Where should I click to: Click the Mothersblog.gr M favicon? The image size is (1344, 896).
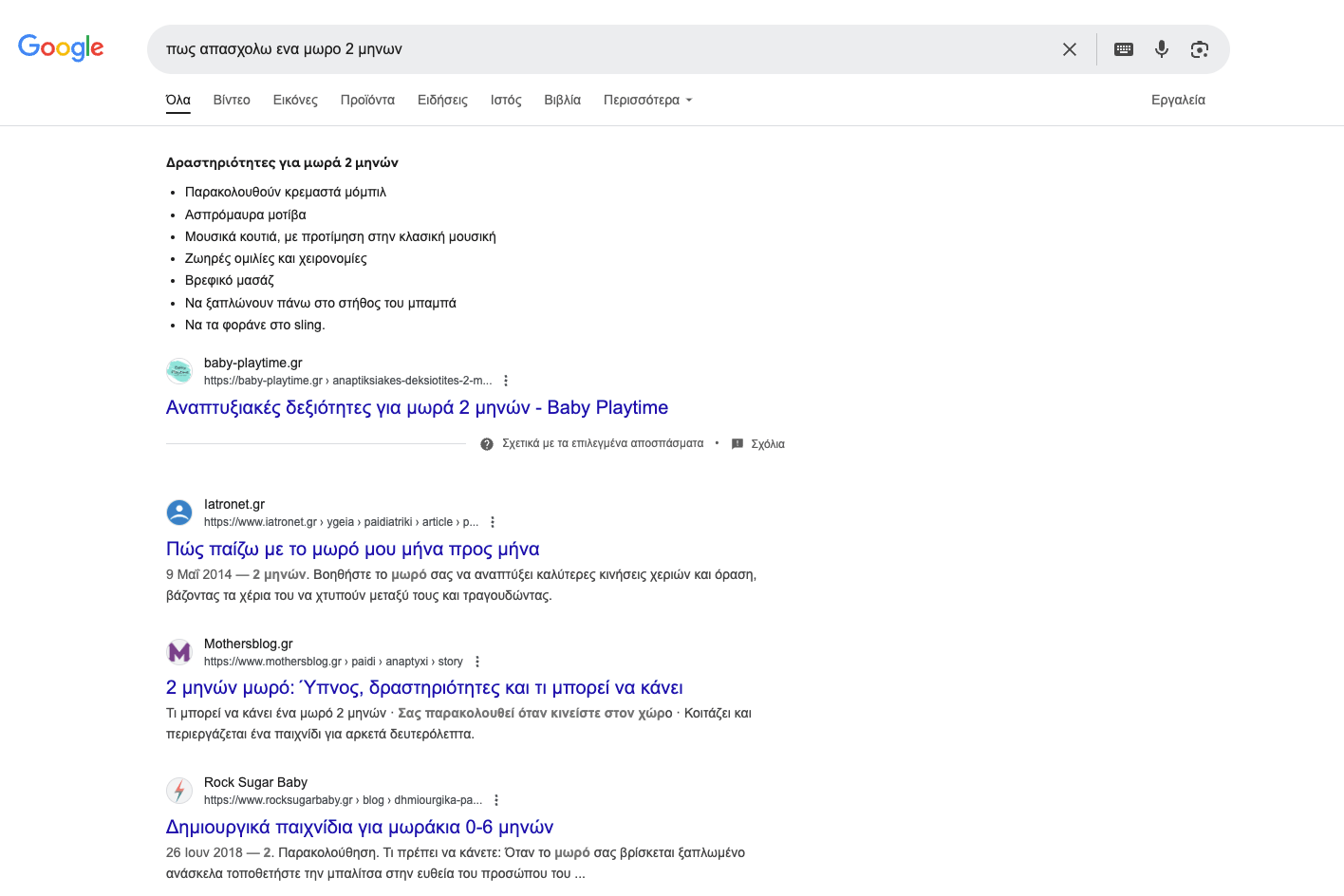[x=179, y=652]
